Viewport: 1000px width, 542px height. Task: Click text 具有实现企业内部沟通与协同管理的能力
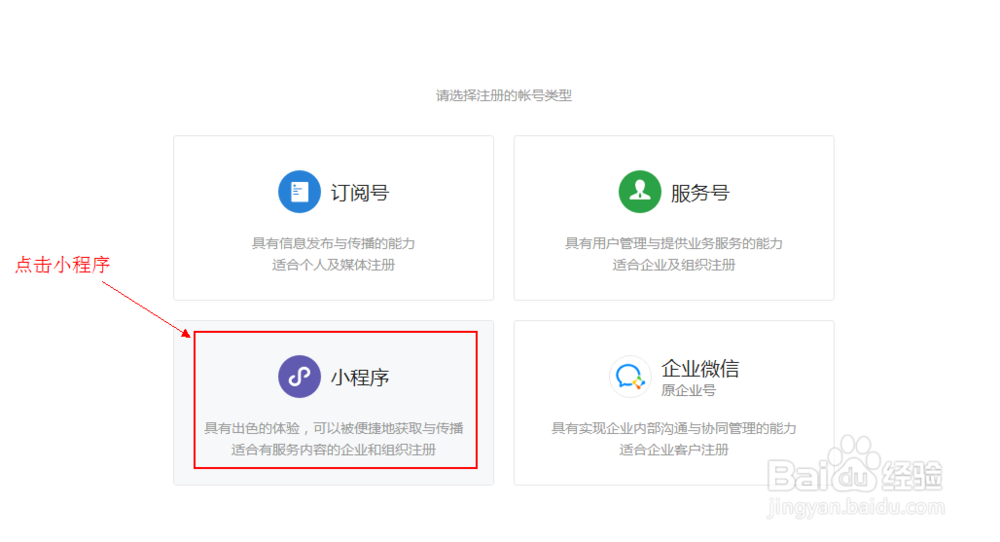pyautogui.click(x=674, y=428)
